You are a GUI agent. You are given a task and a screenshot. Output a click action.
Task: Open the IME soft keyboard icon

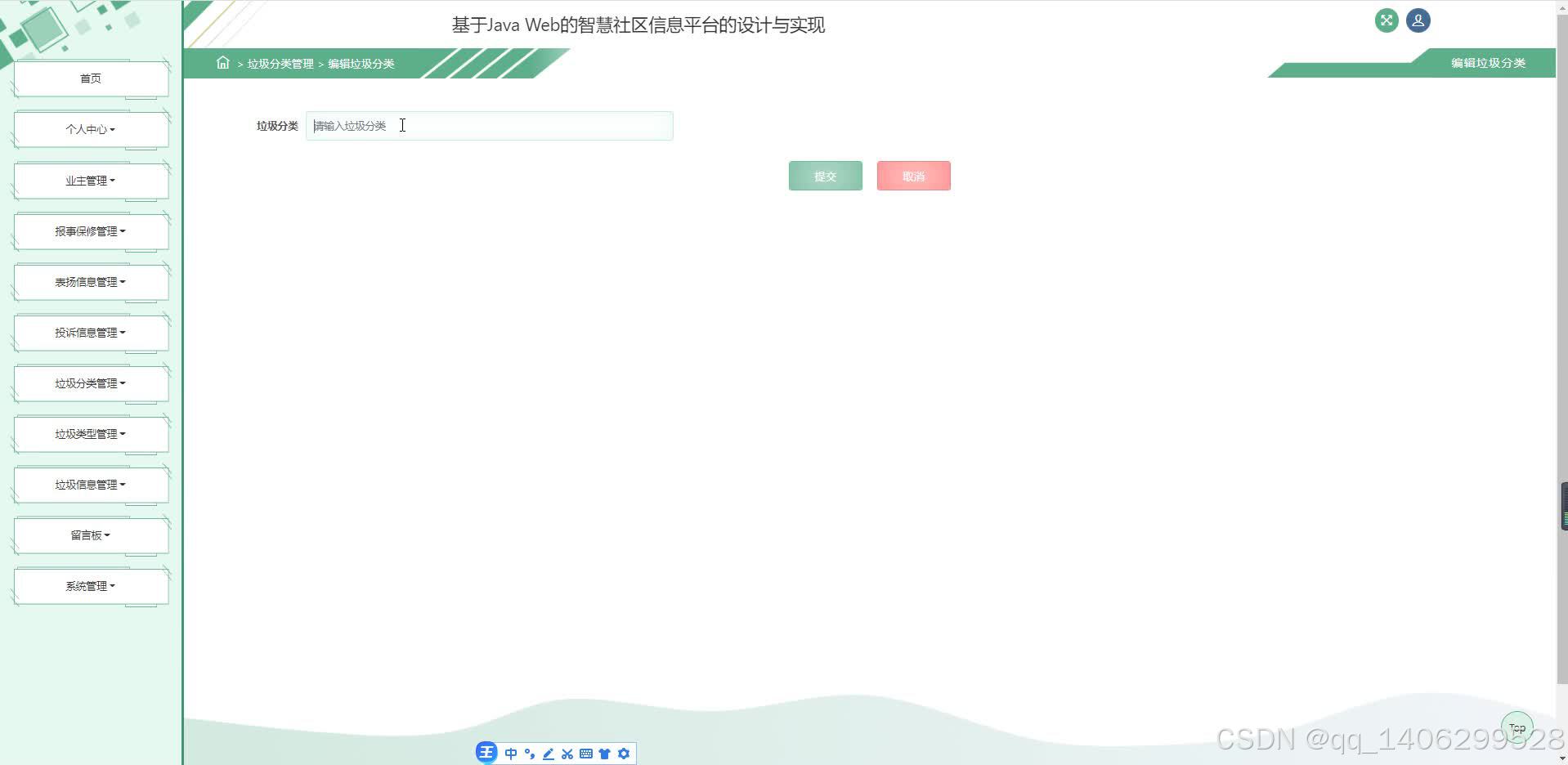pyautogui.click(x=585, y=753)
